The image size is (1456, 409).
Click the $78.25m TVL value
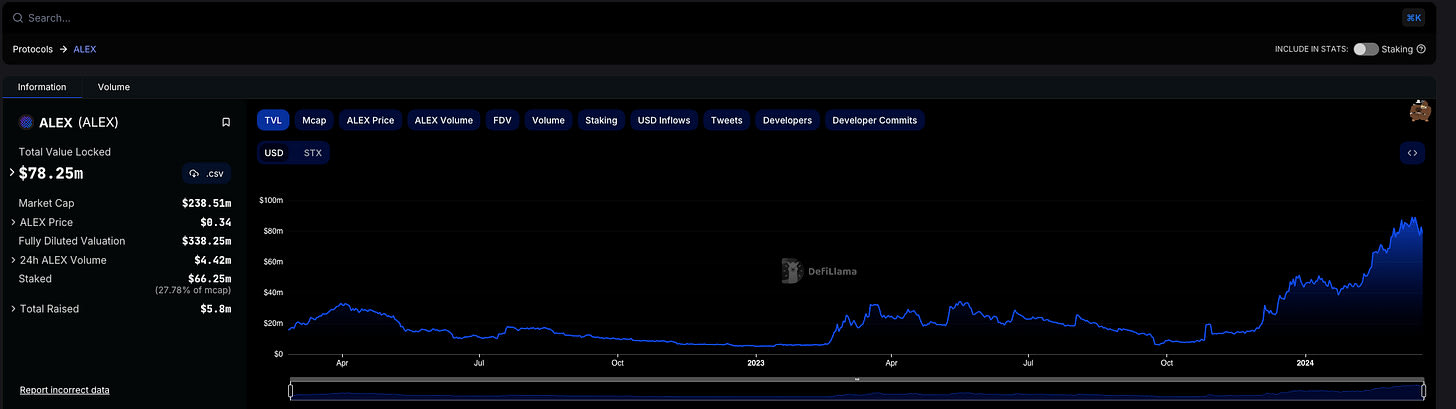(51, 173)
